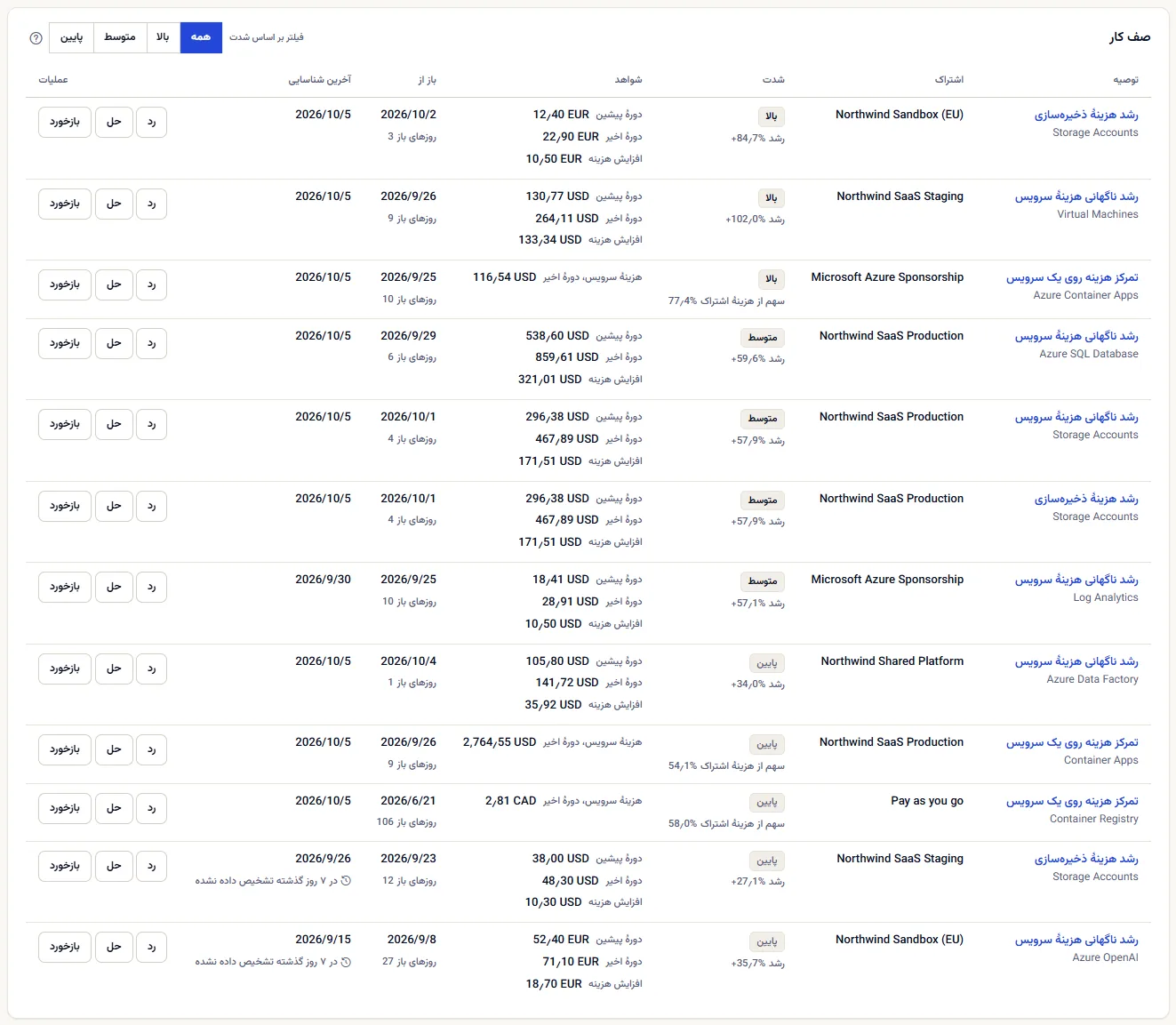Image resolution: width=1176 pixels, height=1025 pixels.
Task: Click the help question mark icon
Action: click(x=36, y=38)
